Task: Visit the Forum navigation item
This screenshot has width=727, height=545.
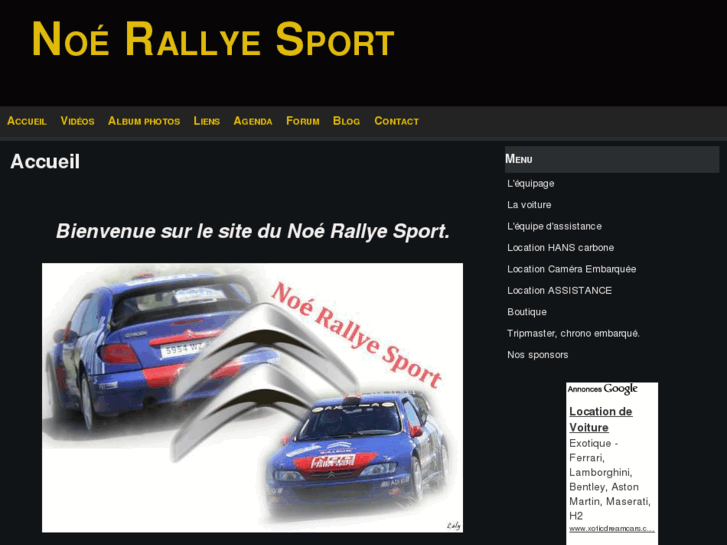Action: point(303,121)
